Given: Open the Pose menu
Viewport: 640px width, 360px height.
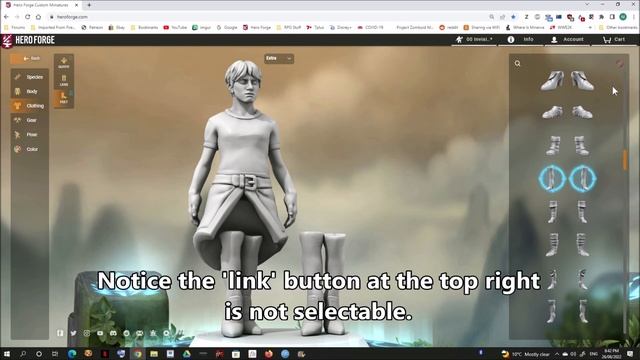Looking at the screenshot, I should click(29, 134).
